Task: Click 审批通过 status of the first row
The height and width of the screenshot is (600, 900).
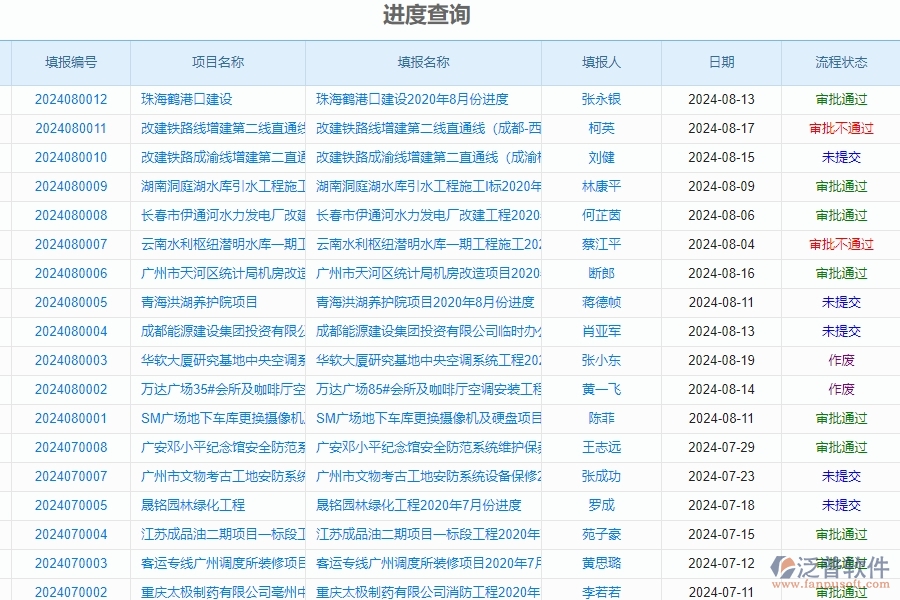Action: pos(843,99)
